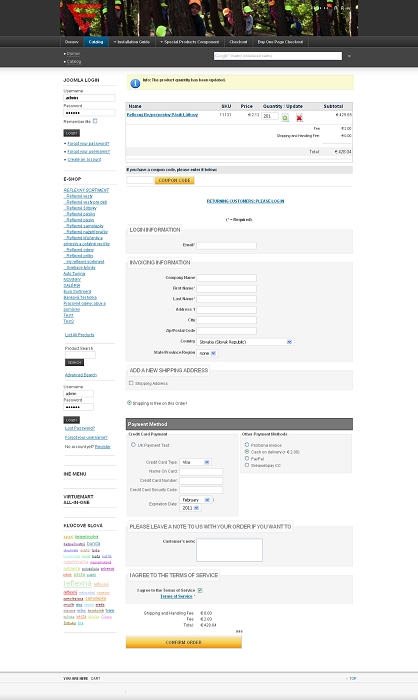This screenshot has height=700, width=418.
Task: Click the large 'reflexná' tag cloud keyword
Action: (x=77, y=583)
